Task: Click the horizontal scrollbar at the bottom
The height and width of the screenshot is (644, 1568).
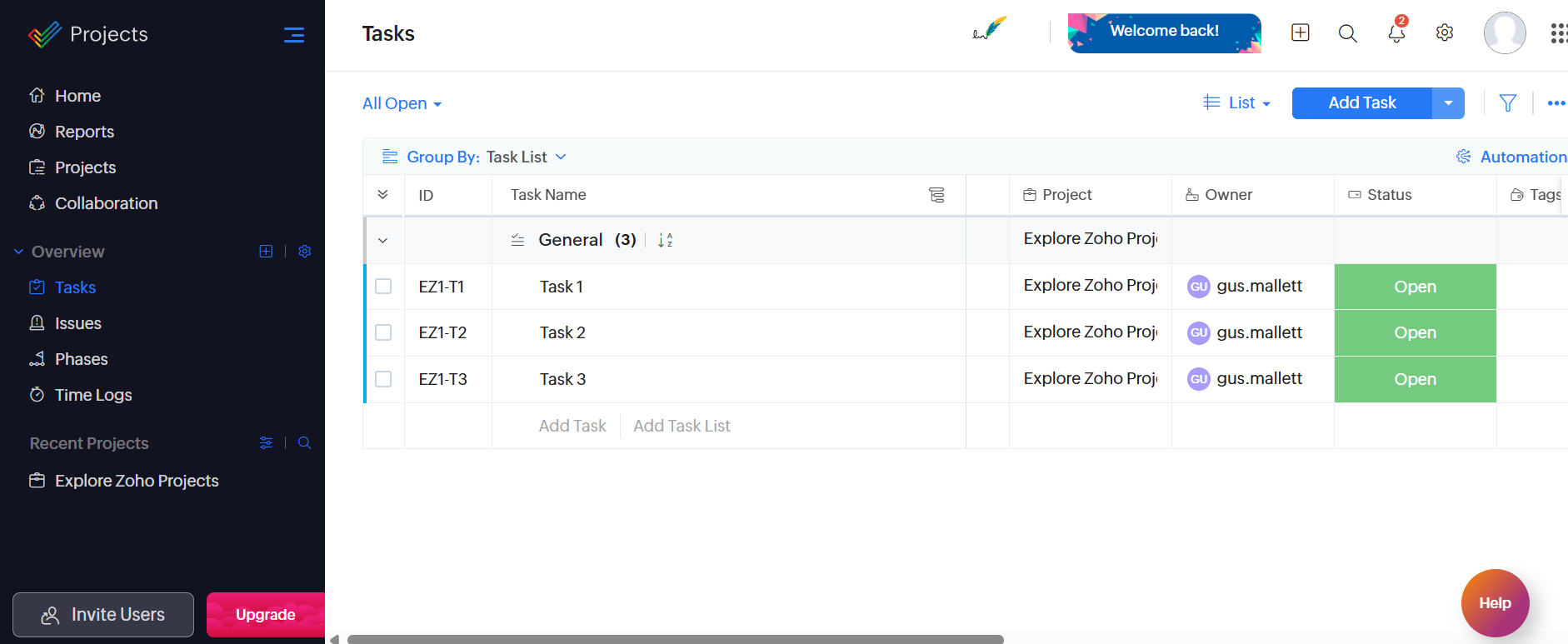Action: (x=675, y=639)
